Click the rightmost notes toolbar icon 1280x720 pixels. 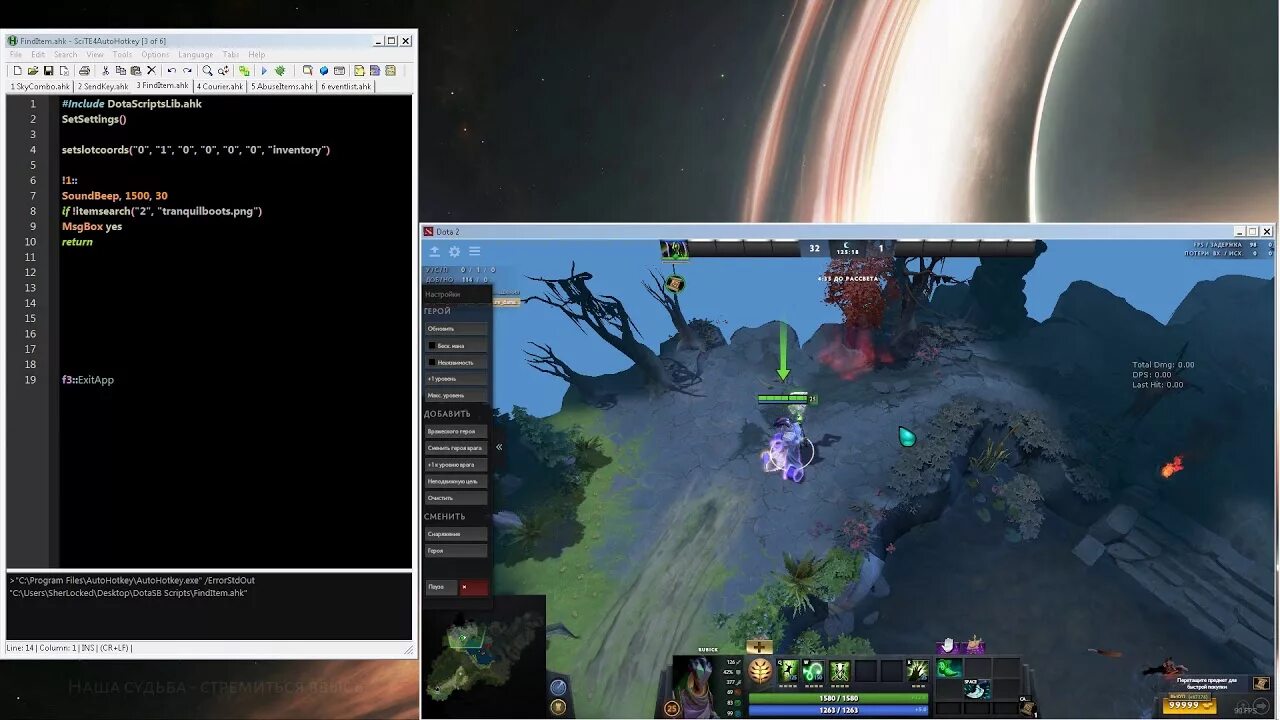point(390,71)
